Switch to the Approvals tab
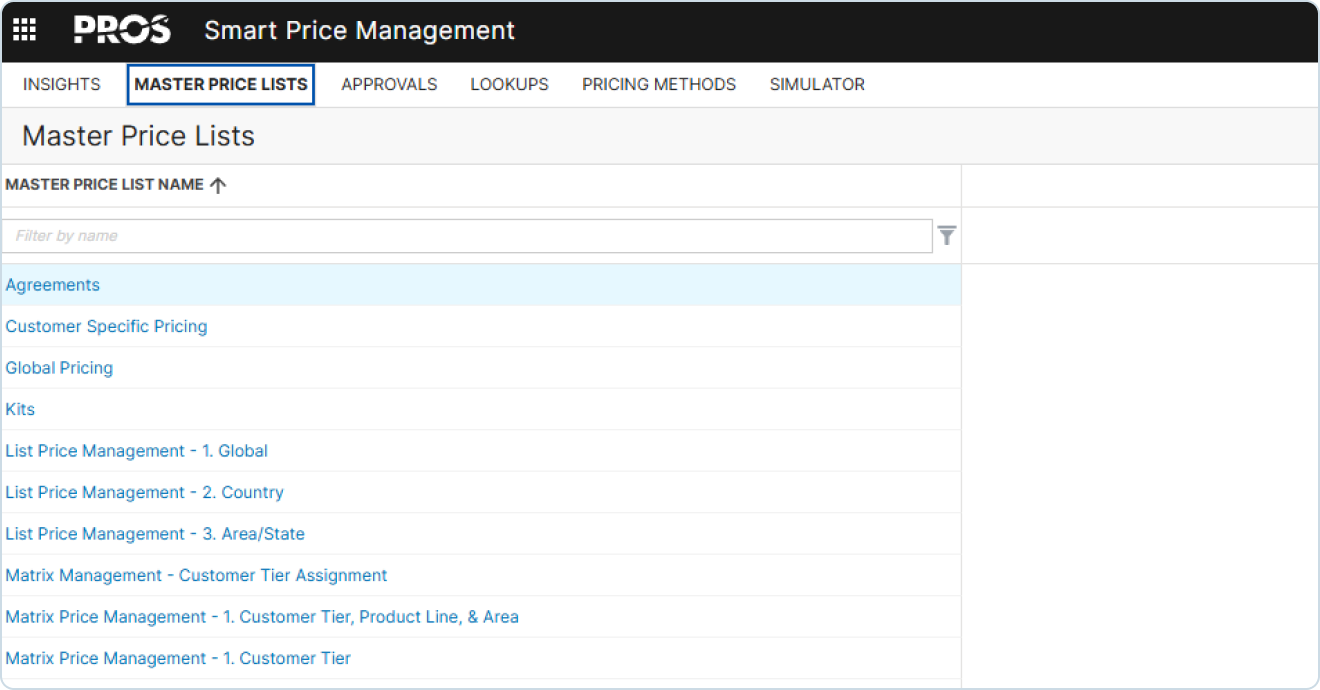The width and height of the screenshot is (1320, 690). click(389, 85)
